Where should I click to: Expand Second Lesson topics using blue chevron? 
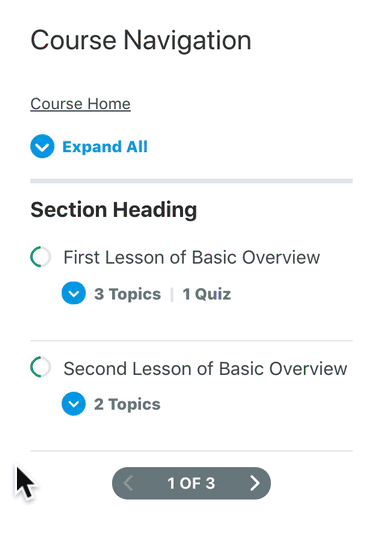coord(74,404)
